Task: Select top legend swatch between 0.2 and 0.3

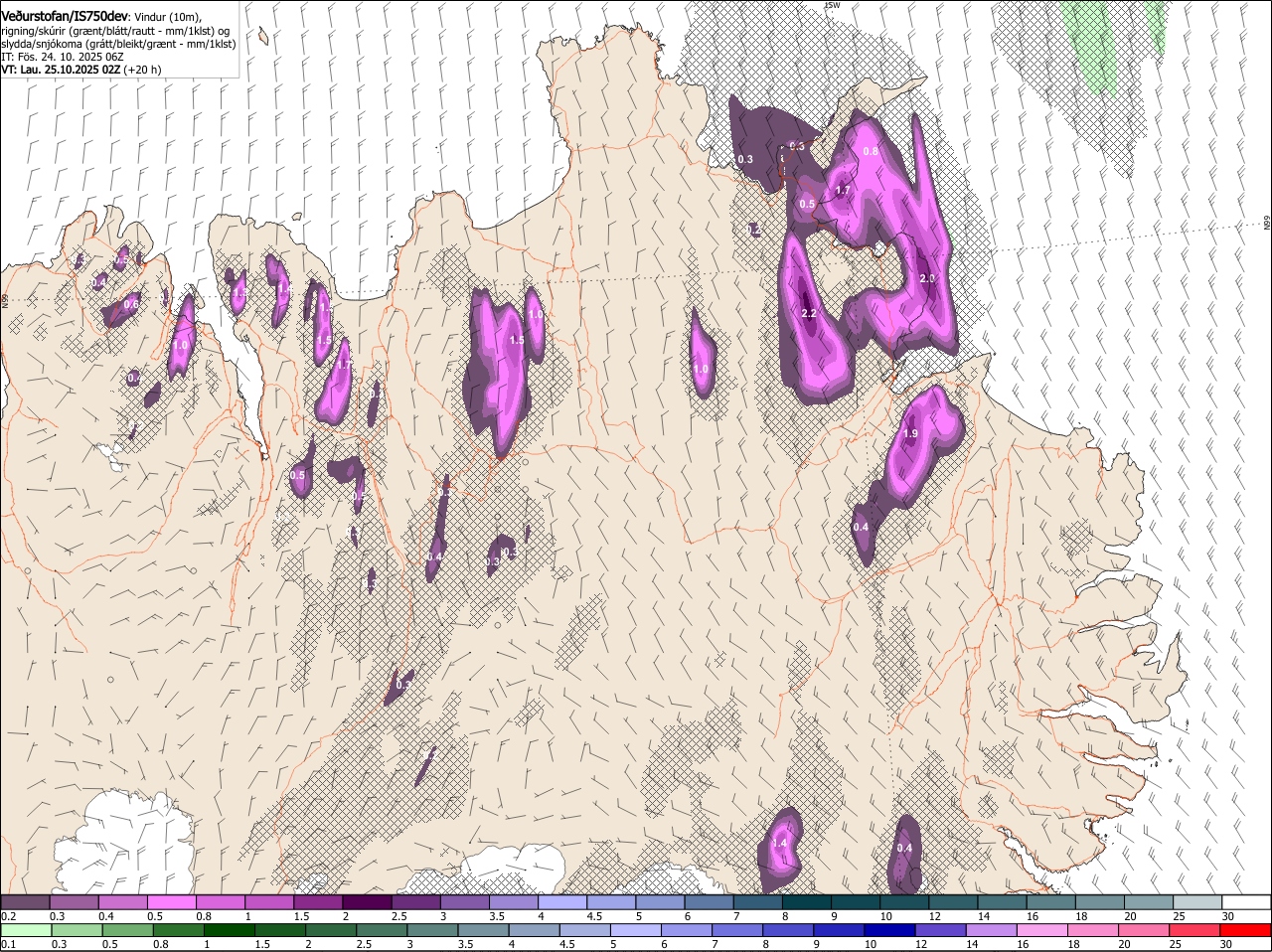Action: click(x=25, y=901)
